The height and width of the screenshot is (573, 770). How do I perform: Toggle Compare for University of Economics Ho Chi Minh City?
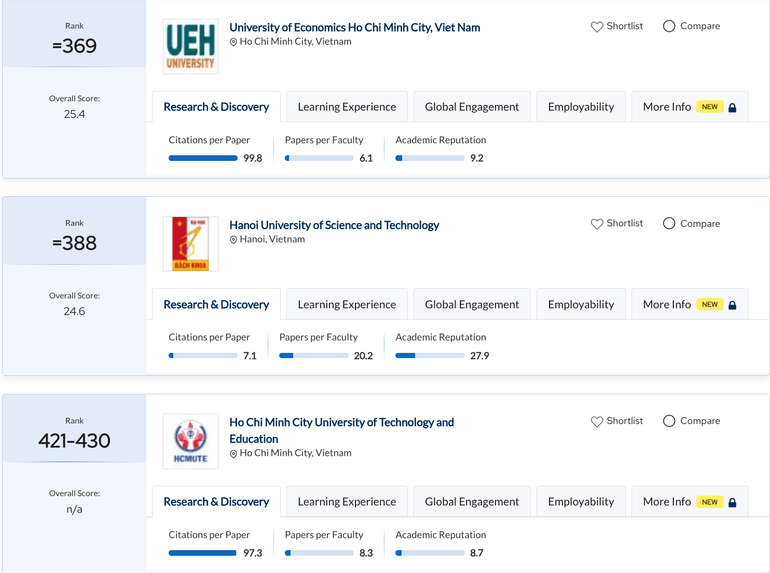pyautogui.click(x=669, y=26)
